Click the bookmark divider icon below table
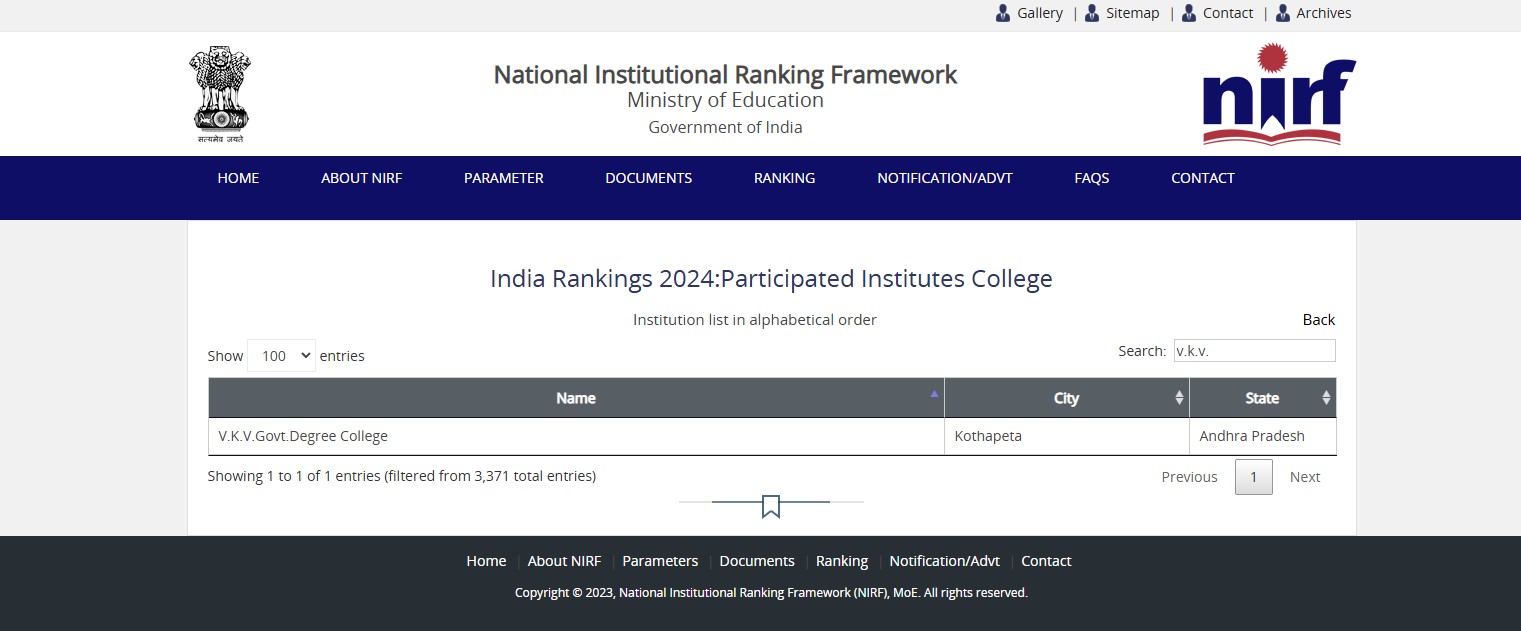1521x631 pixels. point(770,506)
